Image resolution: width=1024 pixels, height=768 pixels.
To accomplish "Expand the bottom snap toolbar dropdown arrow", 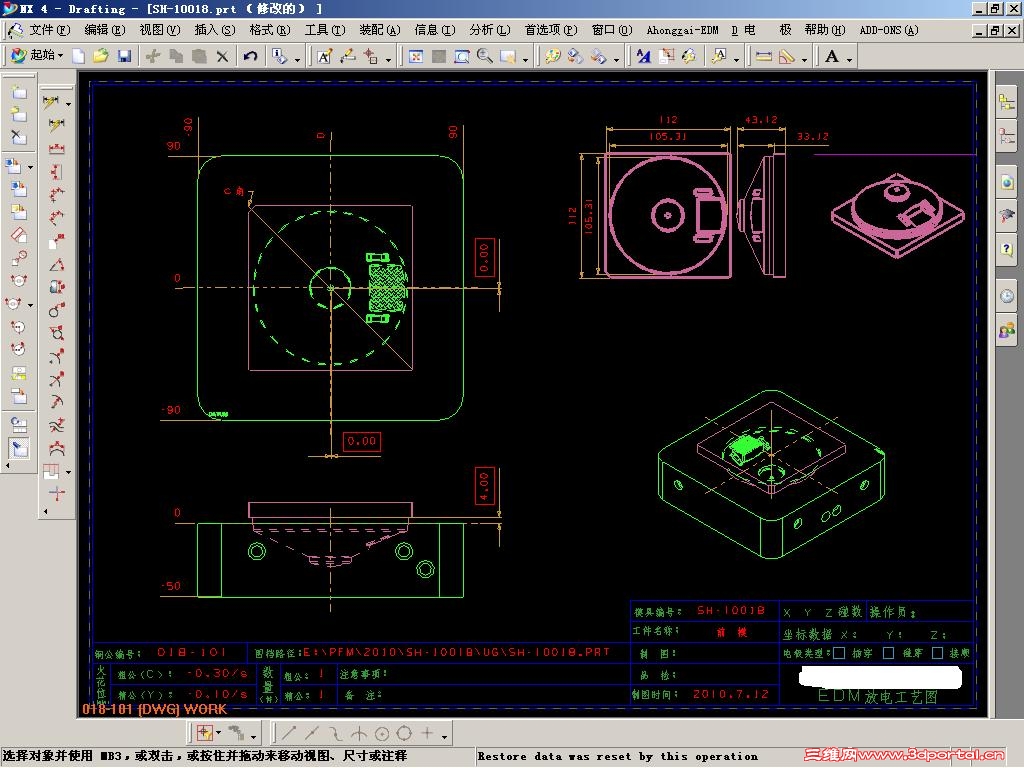I will (444, 737).
